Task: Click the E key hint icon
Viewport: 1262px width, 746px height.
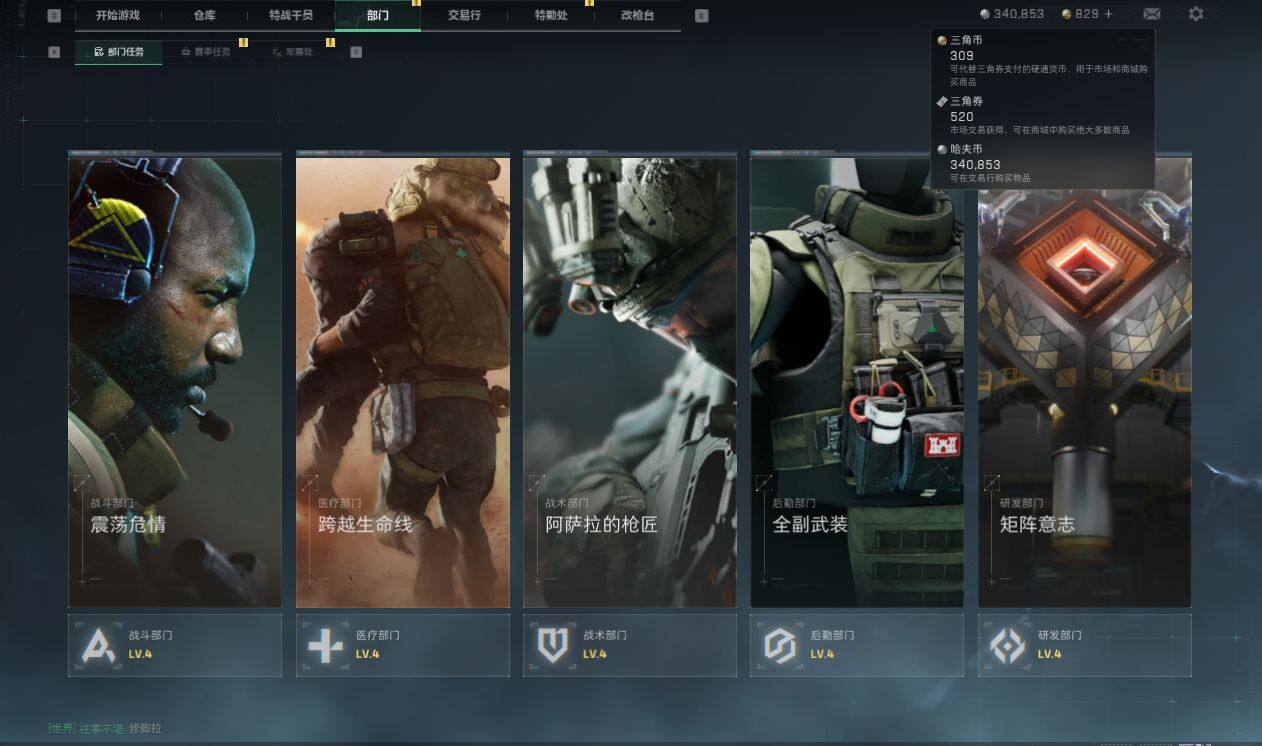Action: 701,15
